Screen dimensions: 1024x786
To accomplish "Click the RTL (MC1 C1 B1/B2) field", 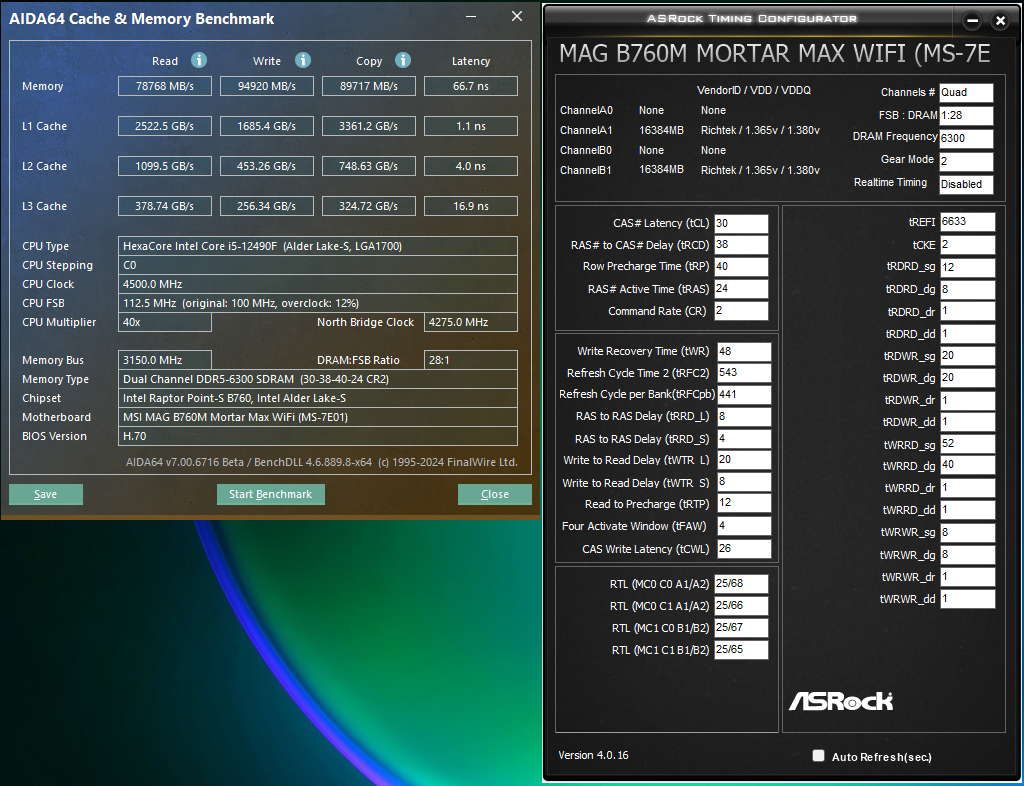I will (741, 650).
